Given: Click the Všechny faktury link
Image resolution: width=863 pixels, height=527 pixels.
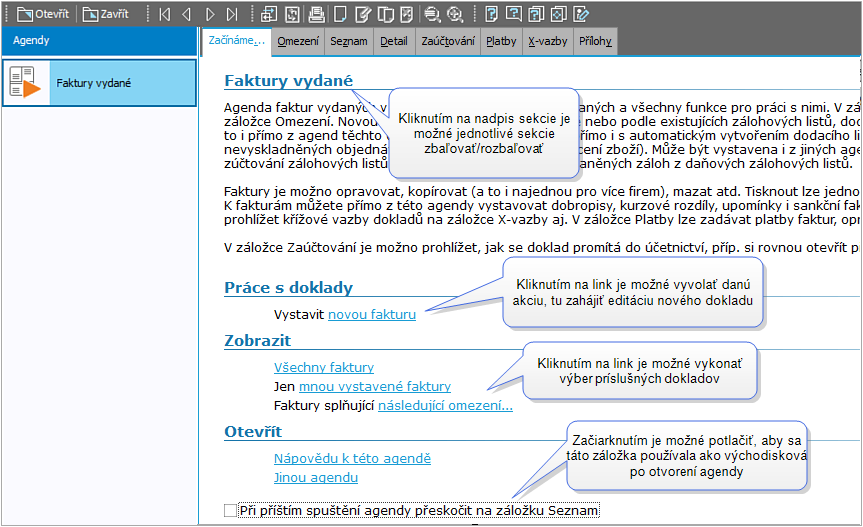Looking at the screenshot, I should pos(324,367).
